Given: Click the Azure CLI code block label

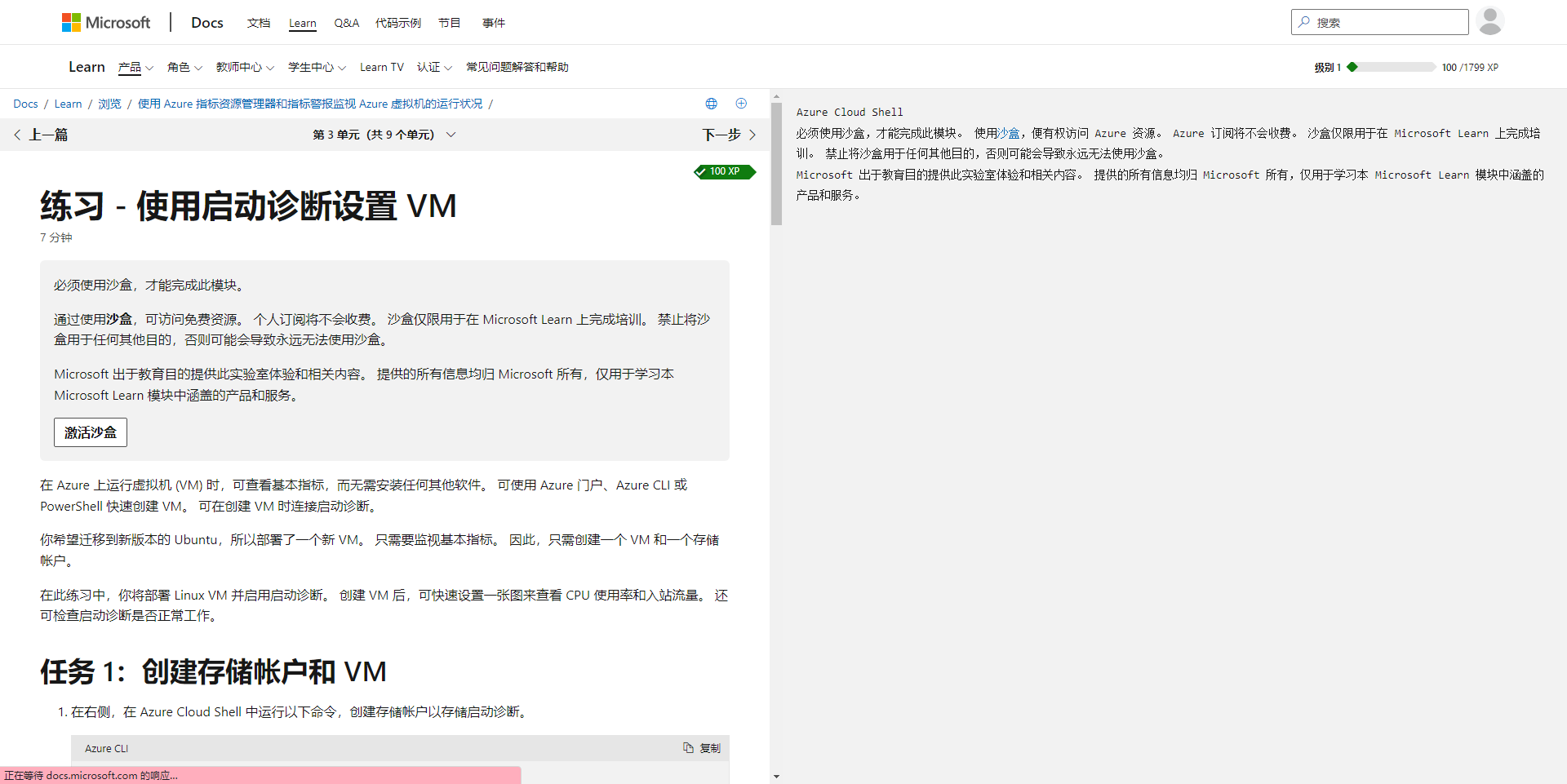Looking at the screenshot, I should [x=106, y=748].
